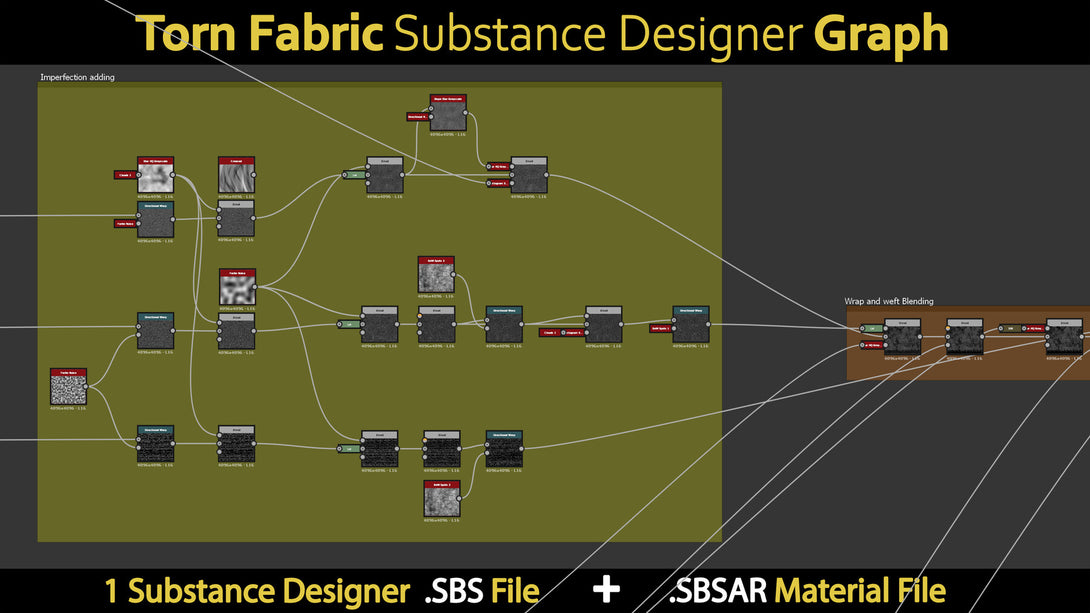Click Clouds 1 red tag in the middle row
The height and width of the screenshot is (613, 1090).
click(x=550, y=332)
